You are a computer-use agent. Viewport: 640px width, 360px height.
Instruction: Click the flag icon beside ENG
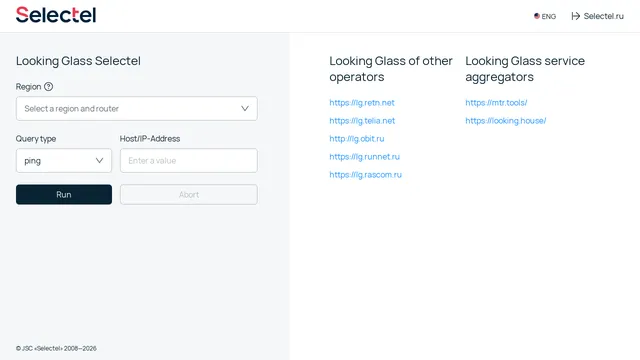tap(537, 16)
